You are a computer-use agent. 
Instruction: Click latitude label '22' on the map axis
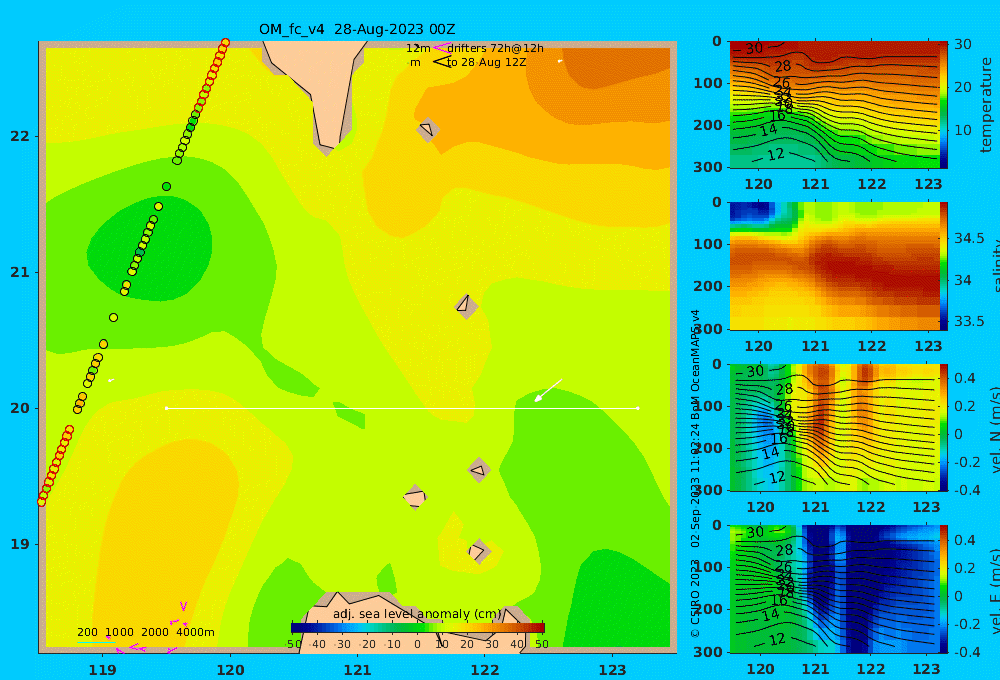(x=19, y=136)
